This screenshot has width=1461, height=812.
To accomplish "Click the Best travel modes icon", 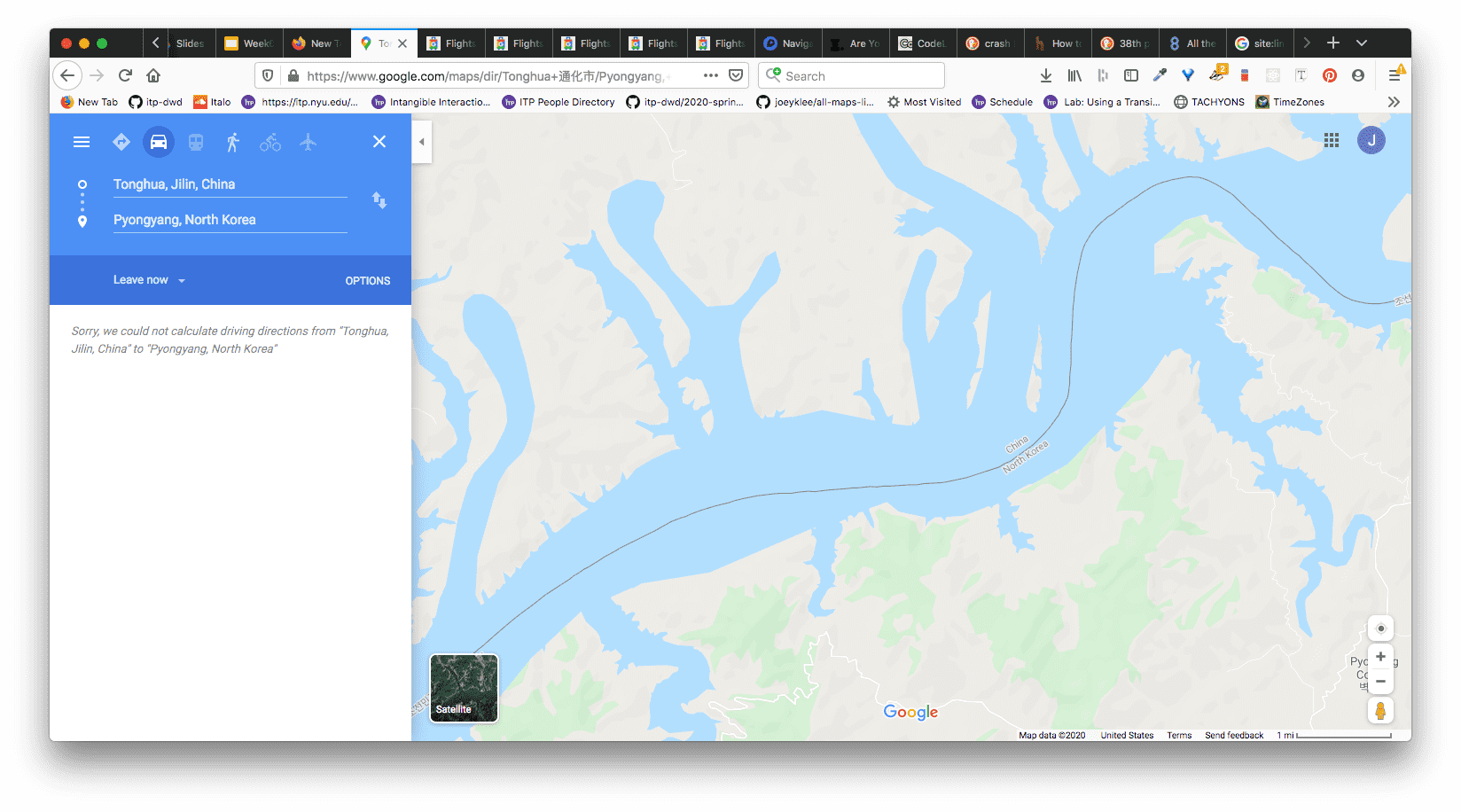I will pos(121,142).
